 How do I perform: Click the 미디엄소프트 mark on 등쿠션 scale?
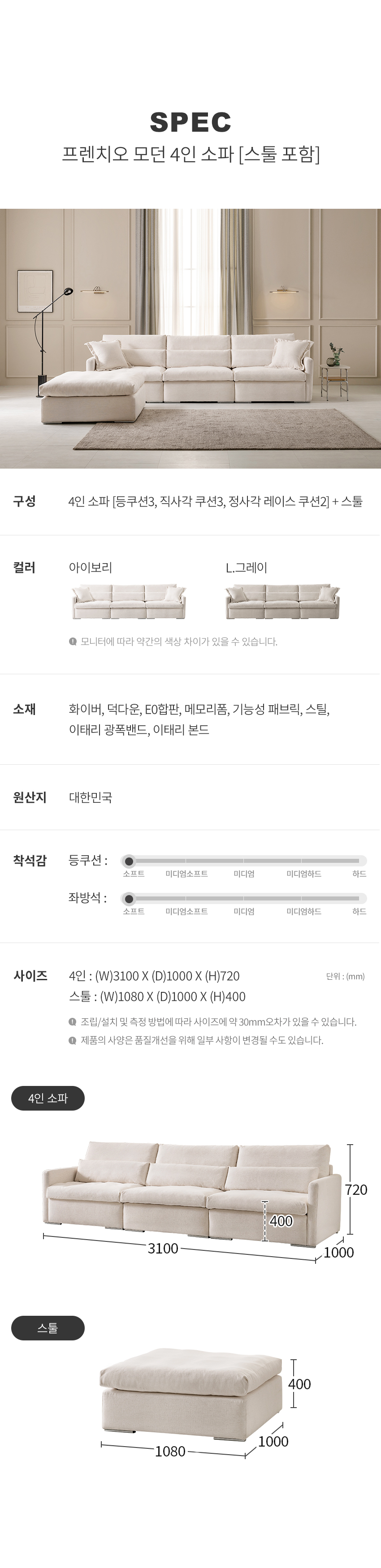tap(186, 874)
